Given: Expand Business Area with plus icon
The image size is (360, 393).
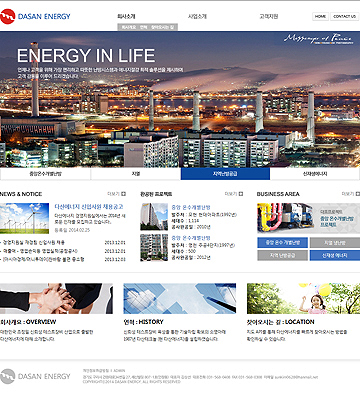Looking at the screenshot, I should pos(358,194).
